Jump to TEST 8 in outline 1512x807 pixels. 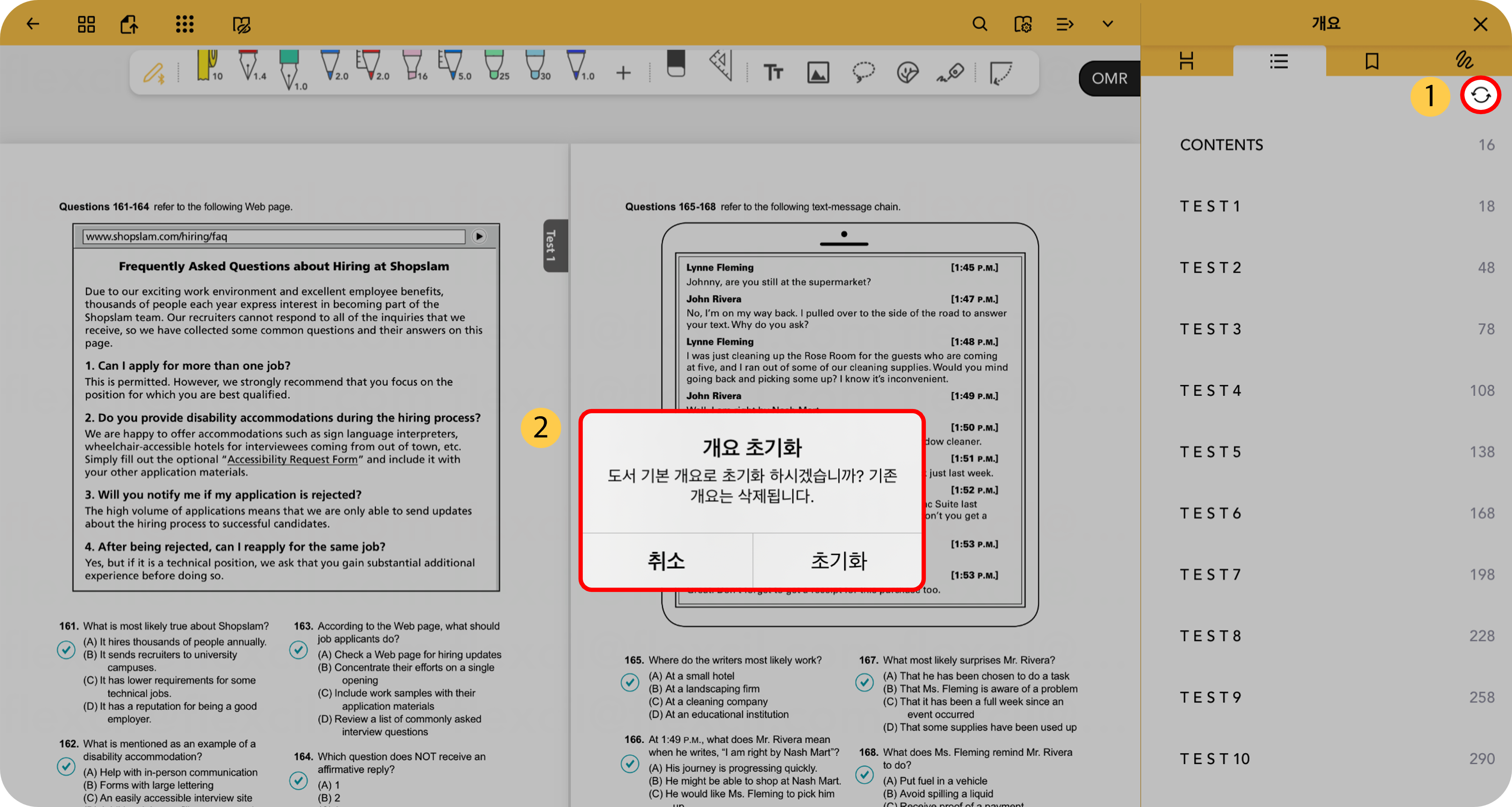click(x=1327, y=636)
